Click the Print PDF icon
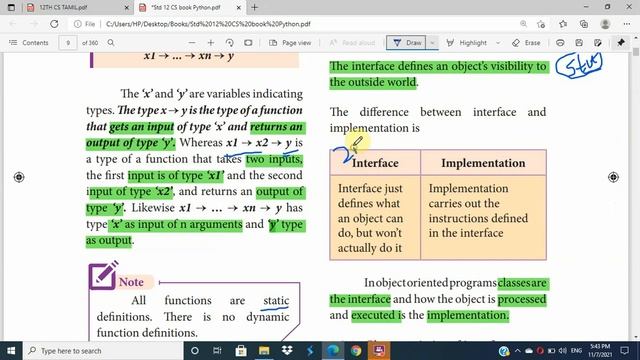 [560, 42]
